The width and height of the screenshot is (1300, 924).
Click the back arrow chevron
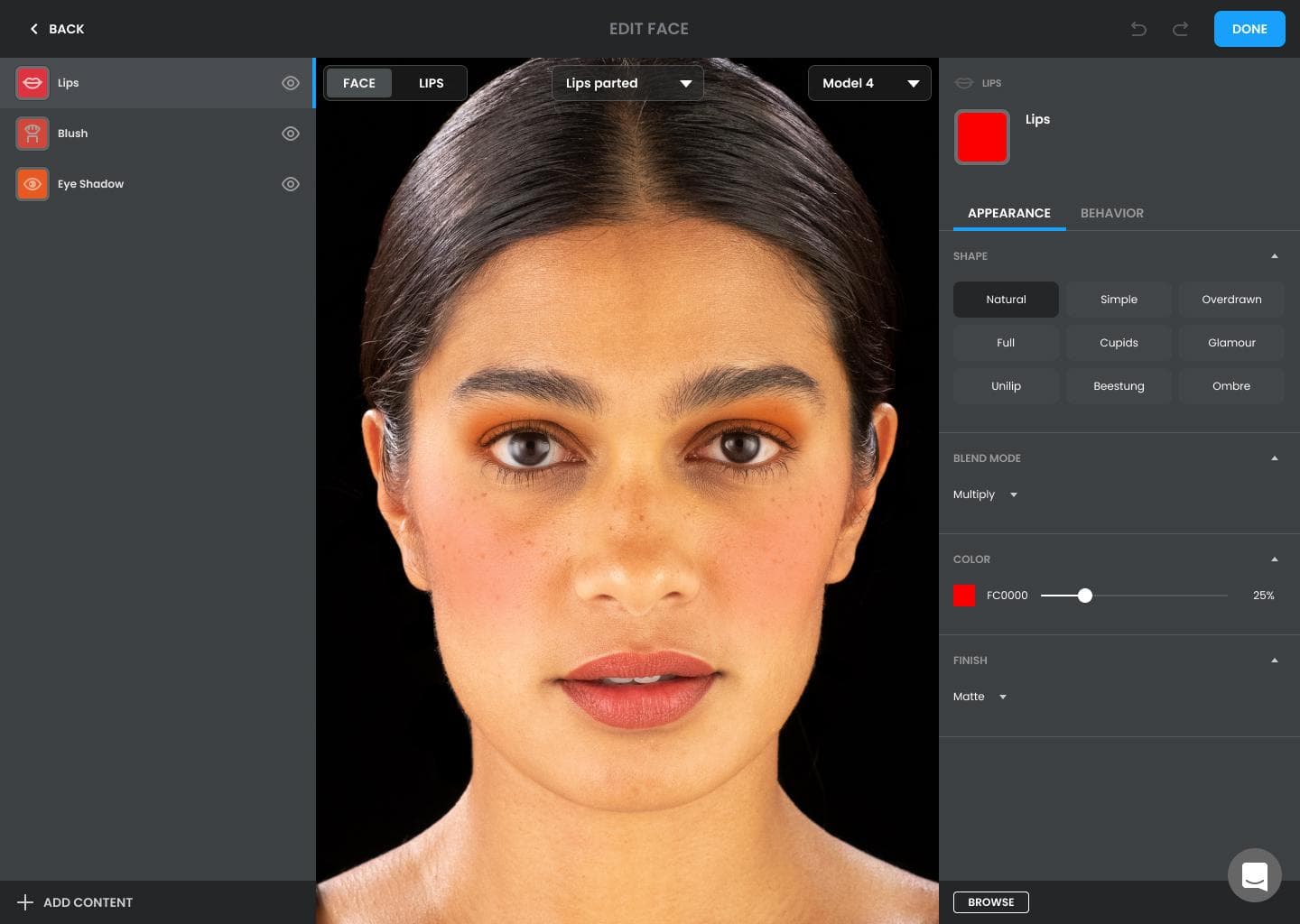coord(34,29)
